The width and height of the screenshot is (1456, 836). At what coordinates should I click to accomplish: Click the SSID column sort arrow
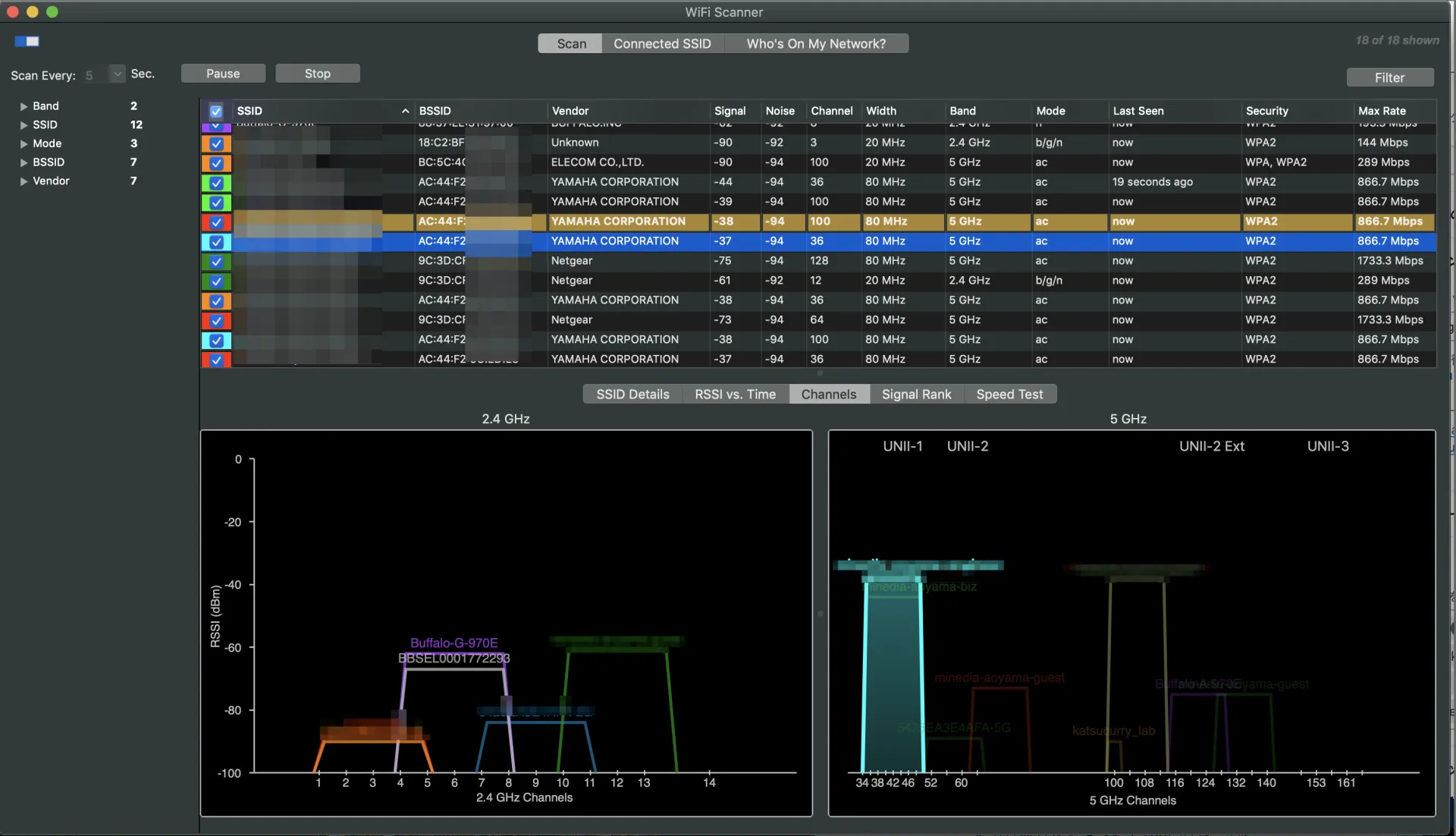click(x=405, y=111)
